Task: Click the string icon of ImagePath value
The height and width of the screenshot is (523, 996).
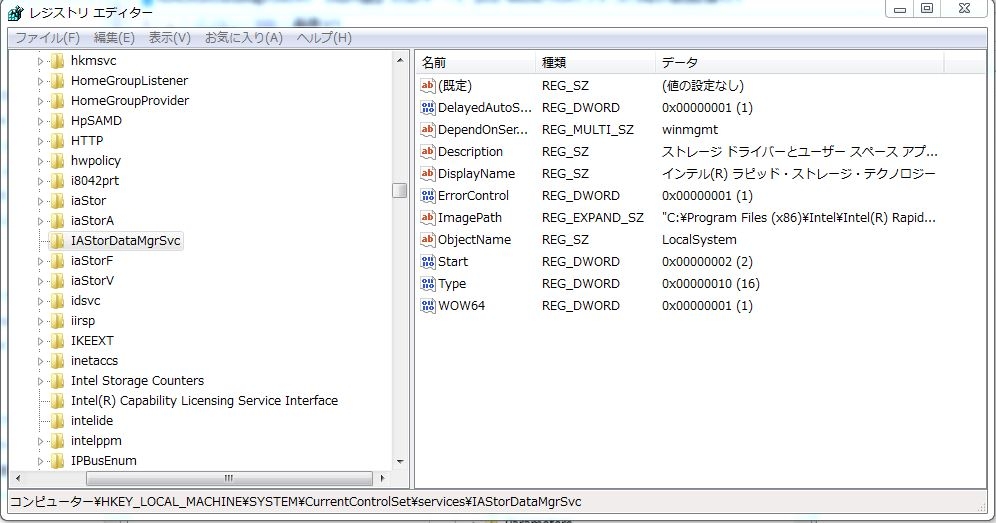Action: (427, 217)
